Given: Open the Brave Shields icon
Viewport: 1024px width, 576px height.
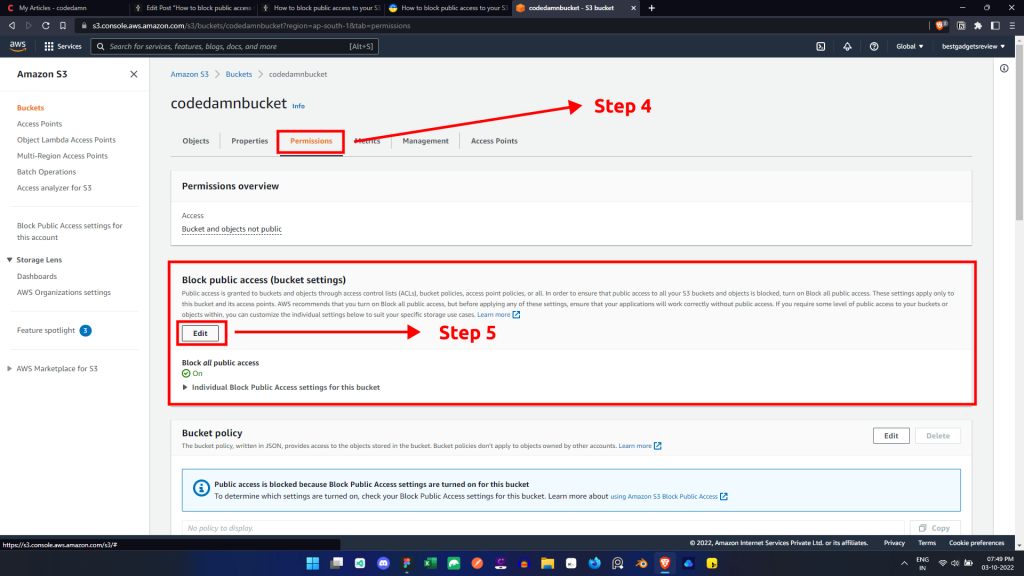Looking at the screenshot, I should (x=940, y=25).
